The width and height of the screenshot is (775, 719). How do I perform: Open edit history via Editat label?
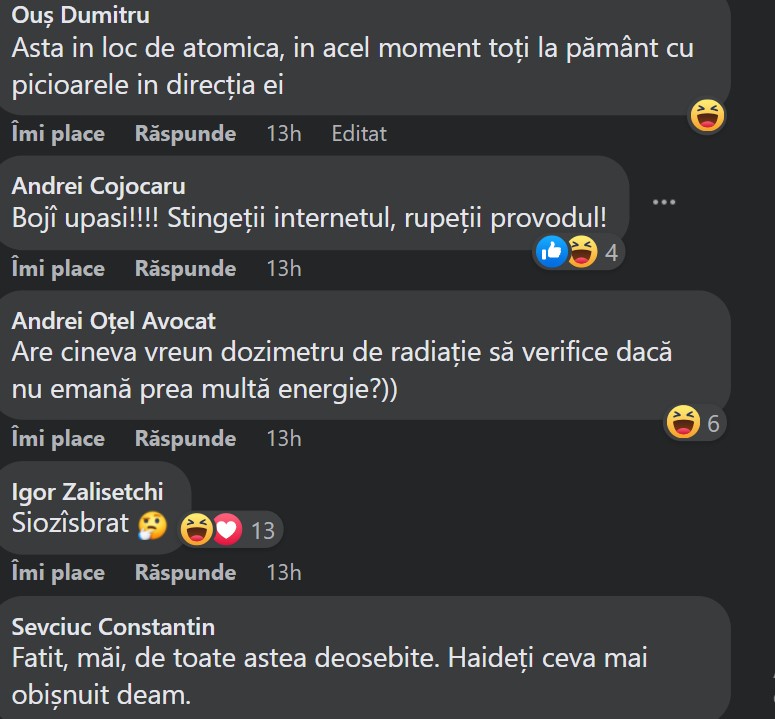click(x=359, y=134)
